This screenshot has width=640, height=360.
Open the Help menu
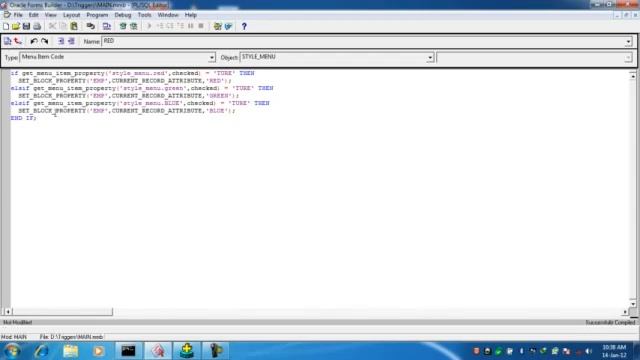coord(191,15)
